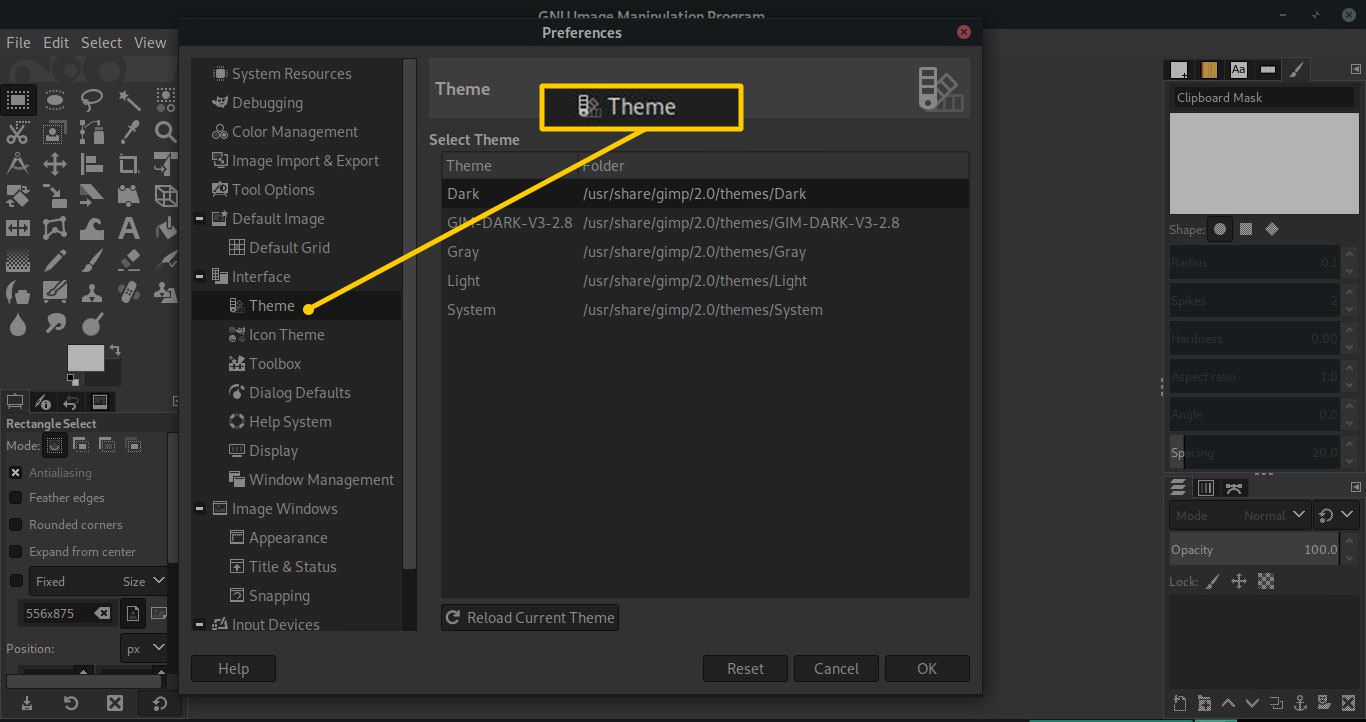Collapse the Image Windows tree node
The height and width of the screenshot is (722, 1366).
point(199,509)
